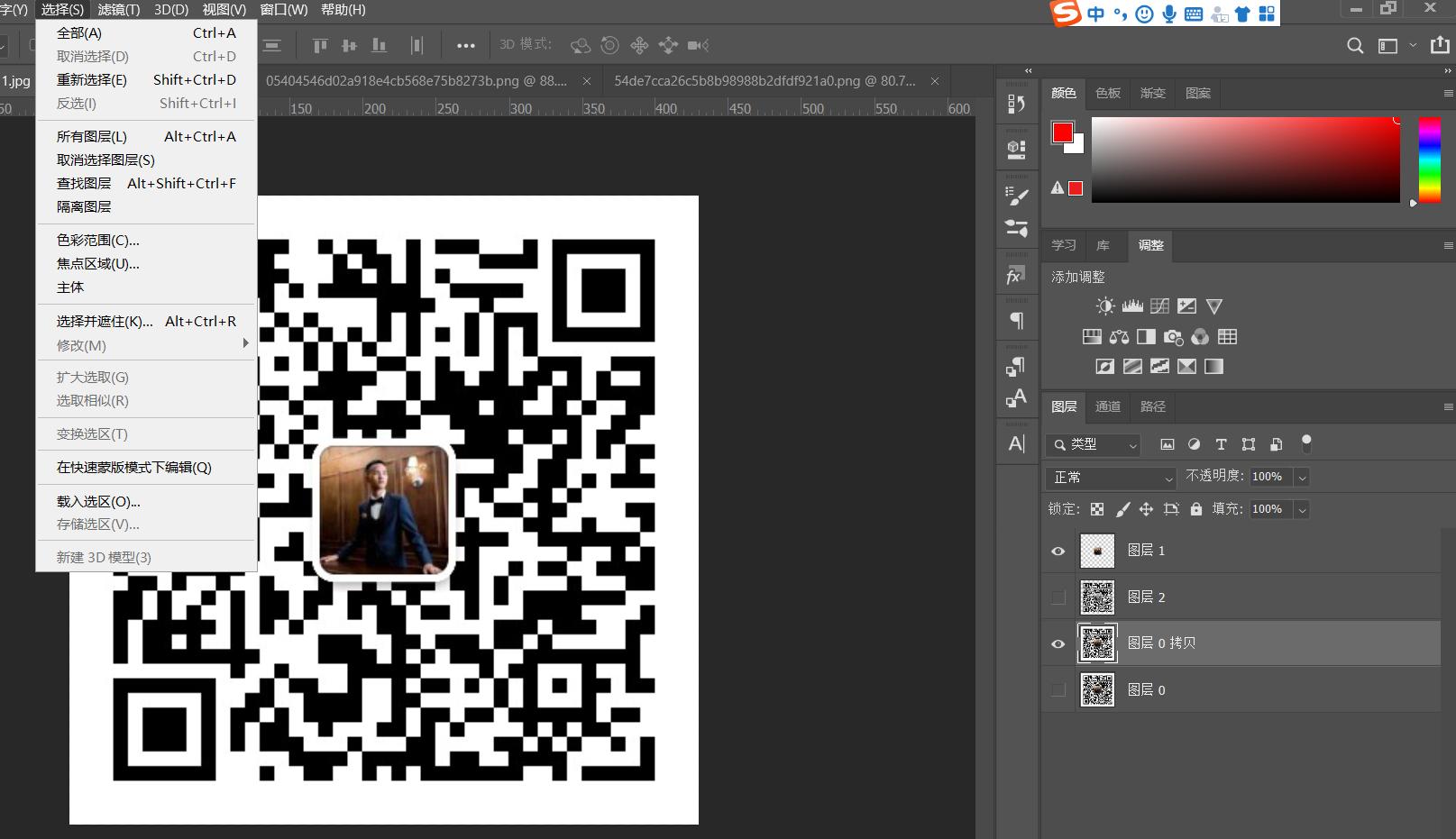
Task: Add a Levels adjustment
Action: (x=1132, y=306)
